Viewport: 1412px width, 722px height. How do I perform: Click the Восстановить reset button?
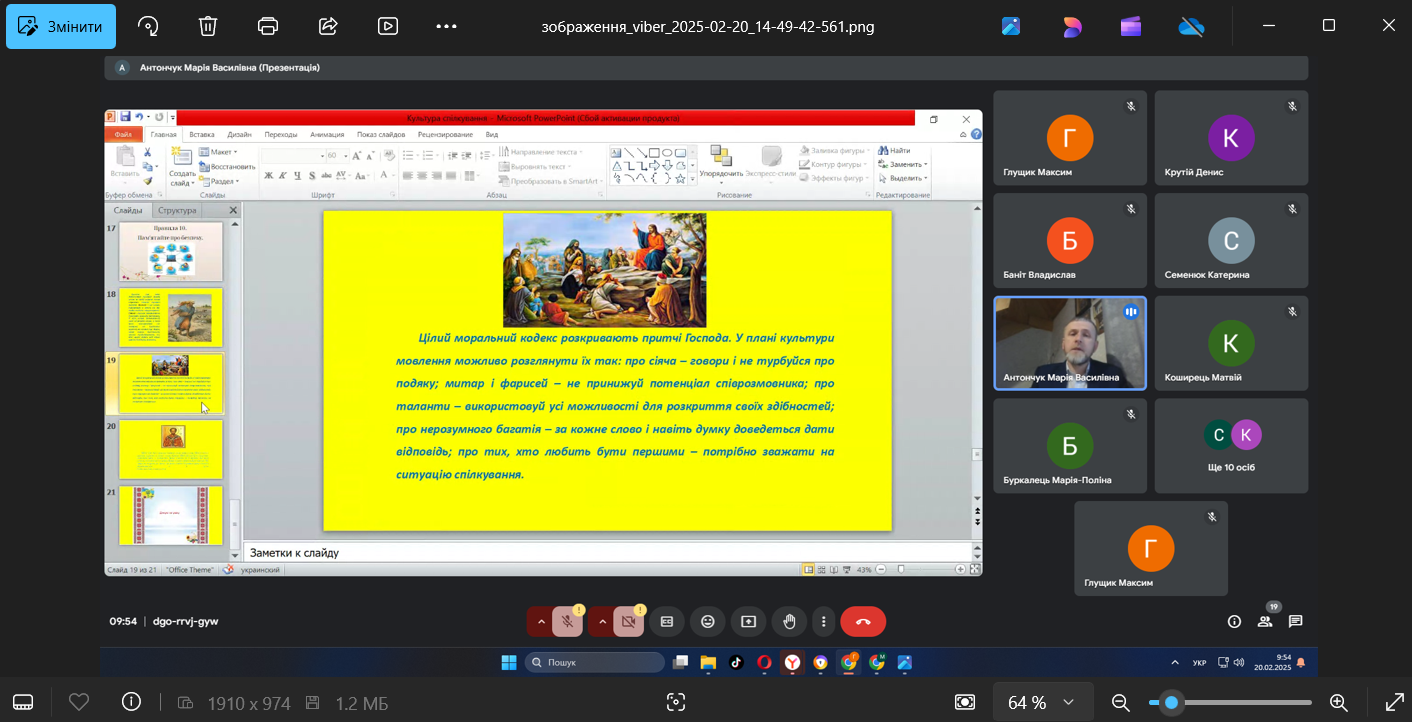point(227,166)
